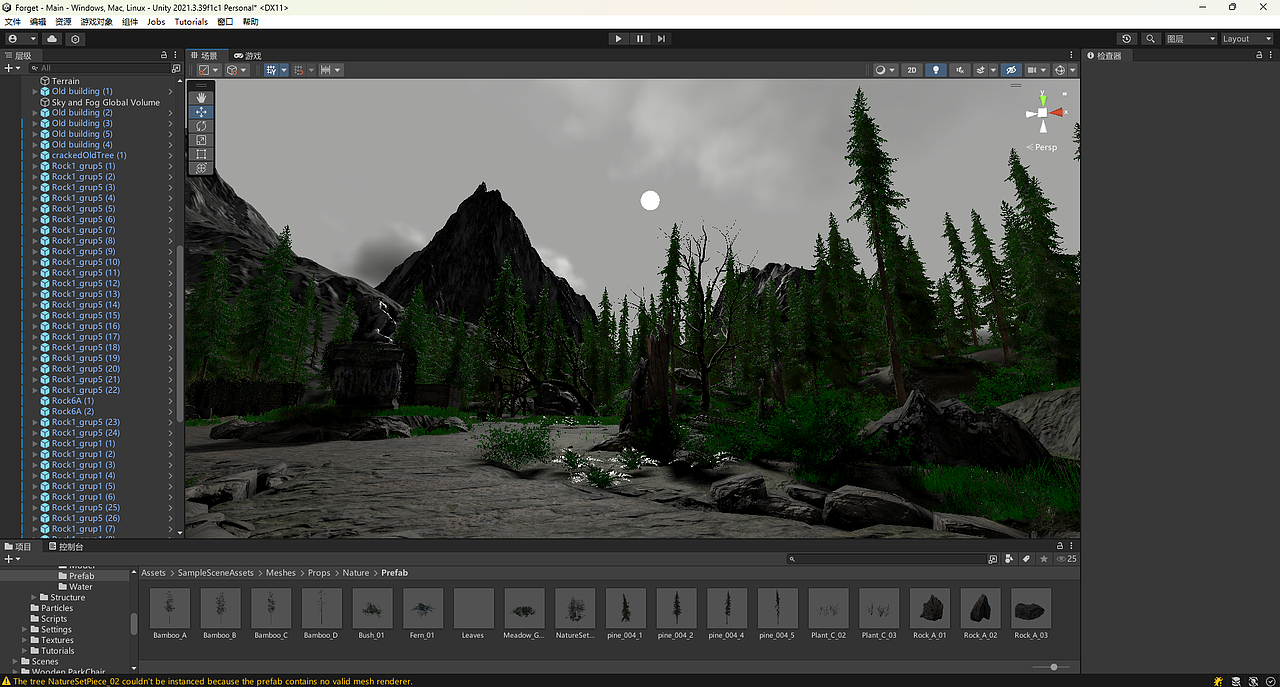The height and width of the screenshot is (687, 1280).
Task: Select the Move tool in scene overlay
Action: point(201,112)
